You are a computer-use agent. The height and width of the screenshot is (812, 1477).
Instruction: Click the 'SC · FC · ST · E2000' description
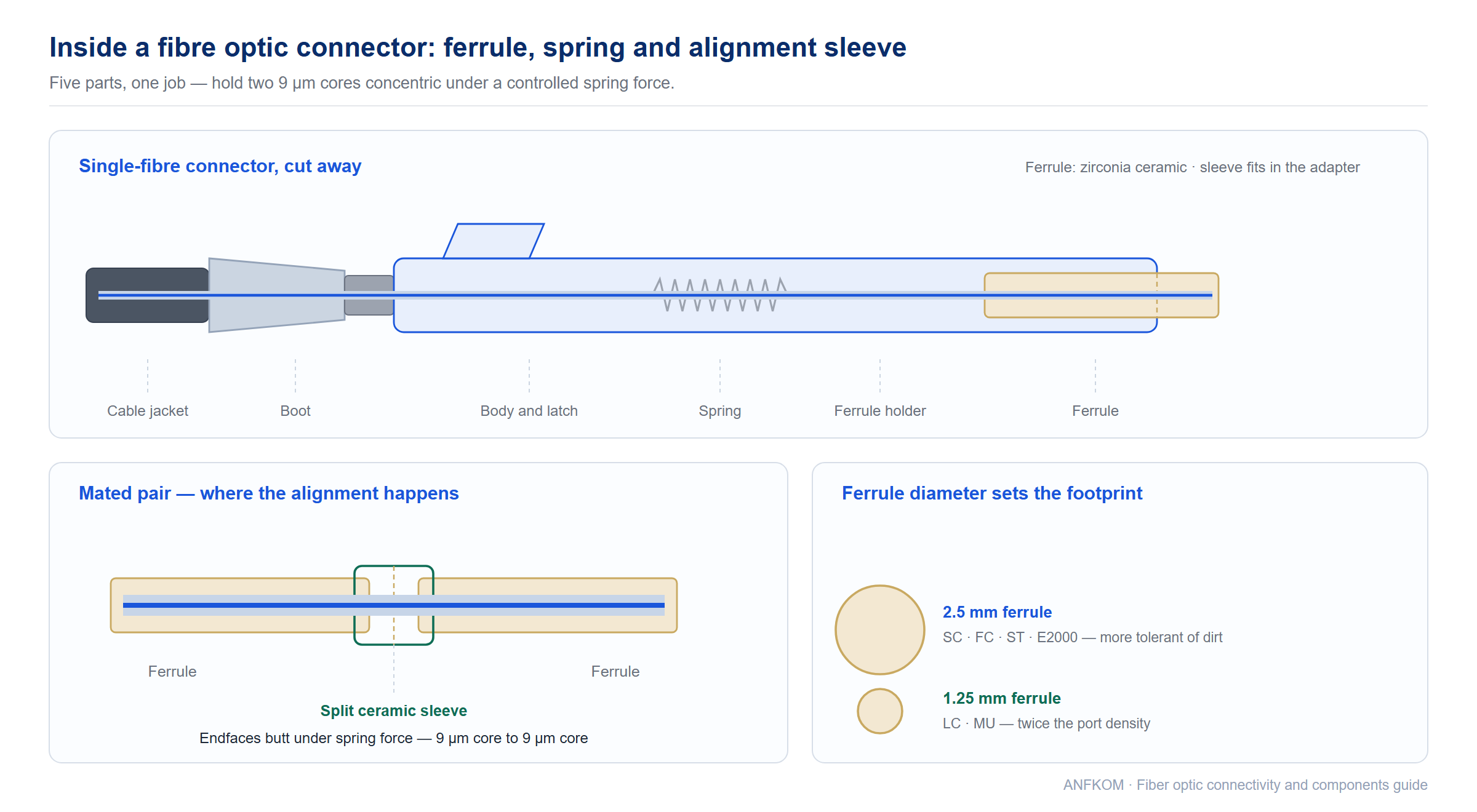tap(1083, 637)
